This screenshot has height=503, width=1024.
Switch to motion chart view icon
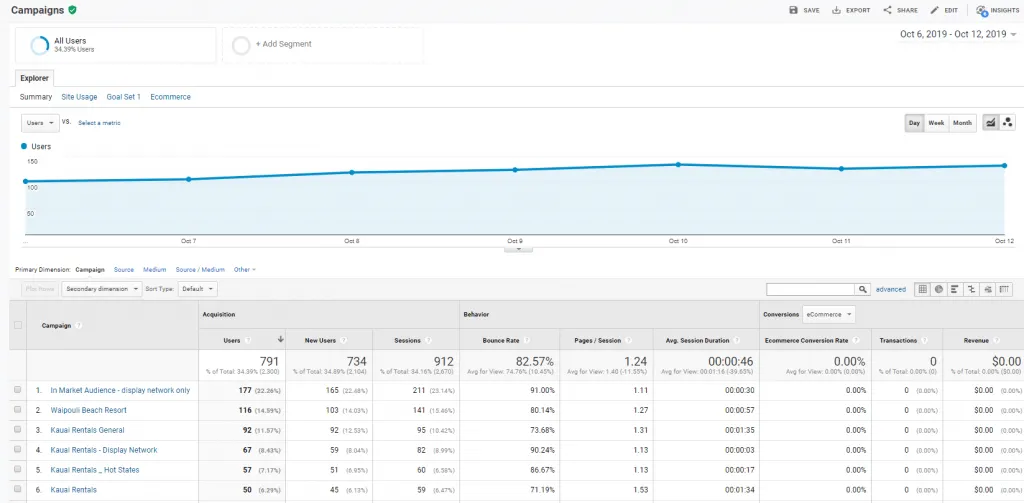[x=1007, y=122]
